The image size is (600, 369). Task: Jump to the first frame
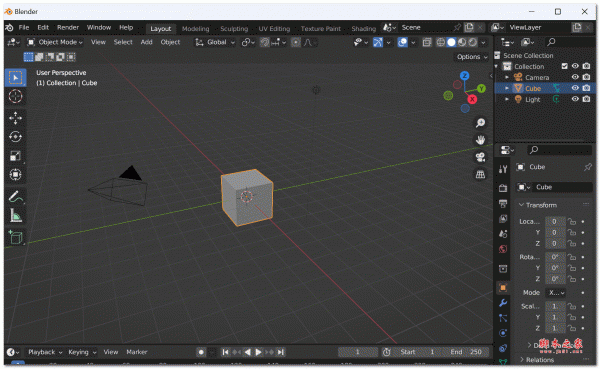click(x=225, y=352)
